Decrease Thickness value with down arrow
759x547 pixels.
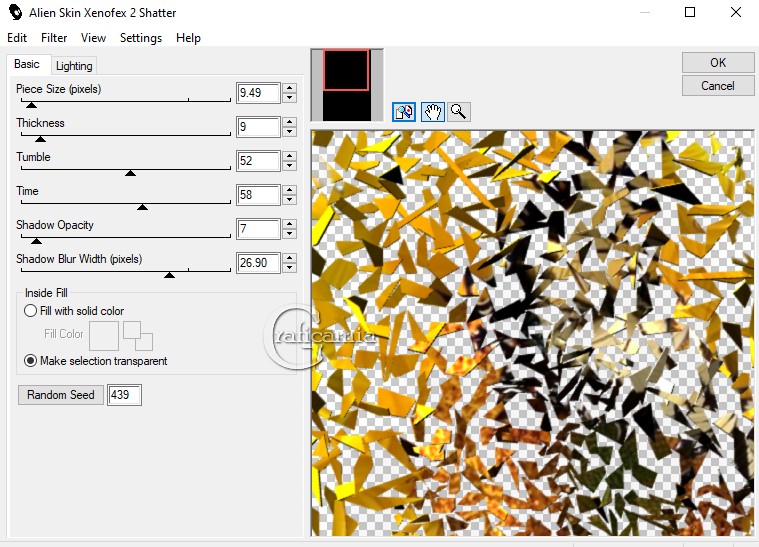pyautogui.click(x=289, y=132)
